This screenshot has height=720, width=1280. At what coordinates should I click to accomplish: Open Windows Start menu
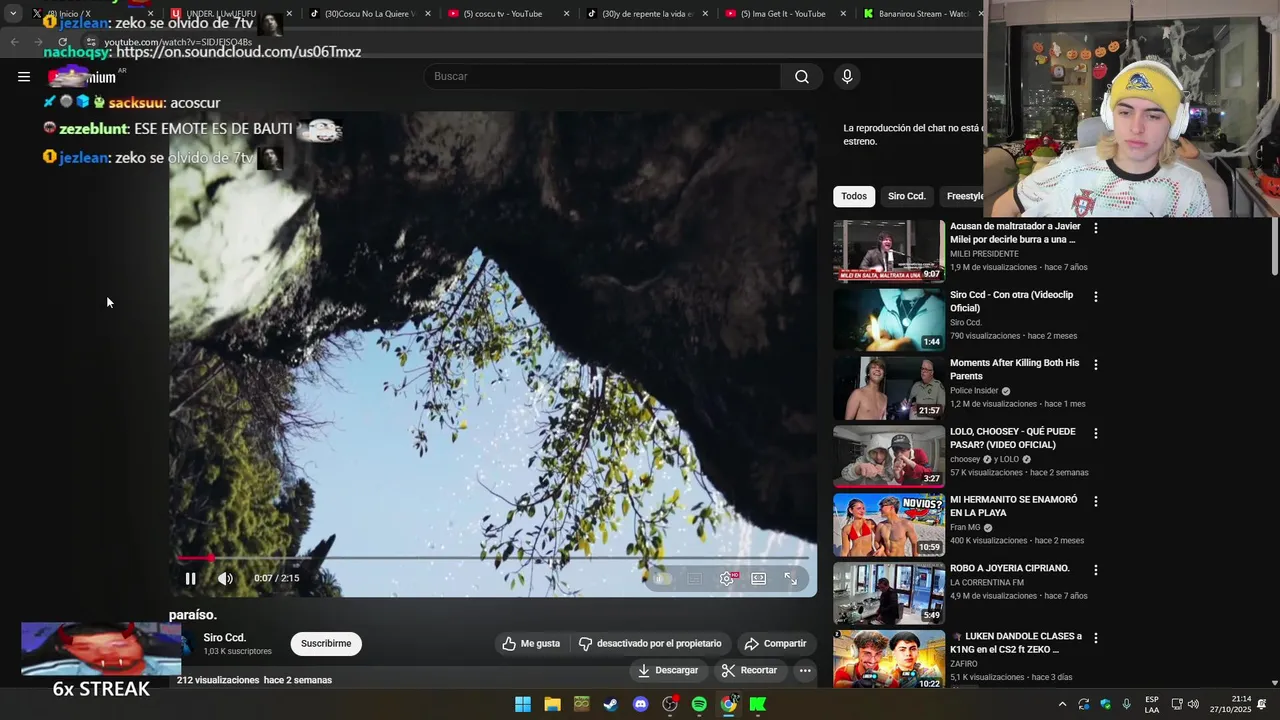click(523, 704)
